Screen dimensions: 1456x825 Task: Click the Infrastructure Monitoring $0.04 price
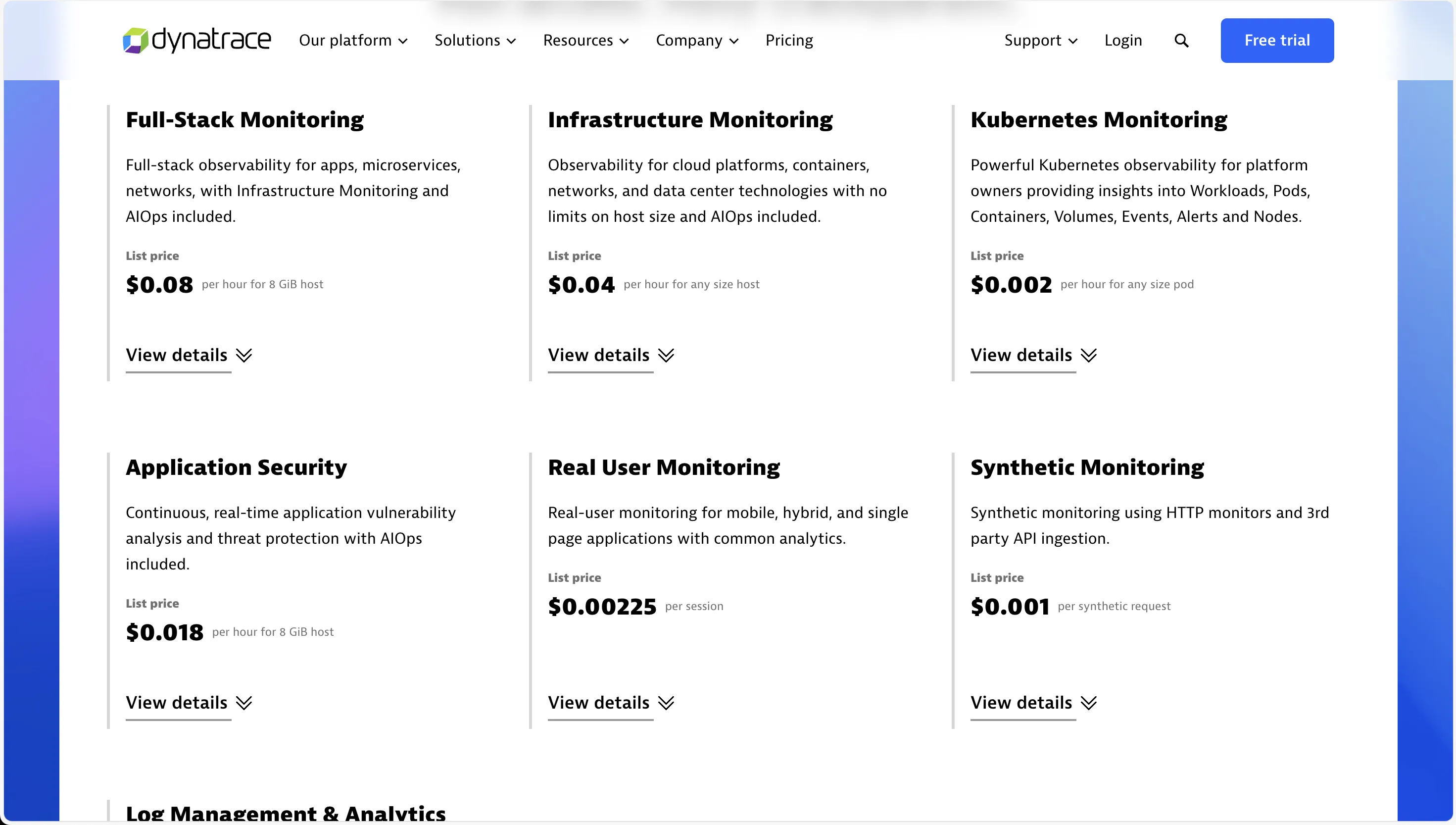coord(582,284)
